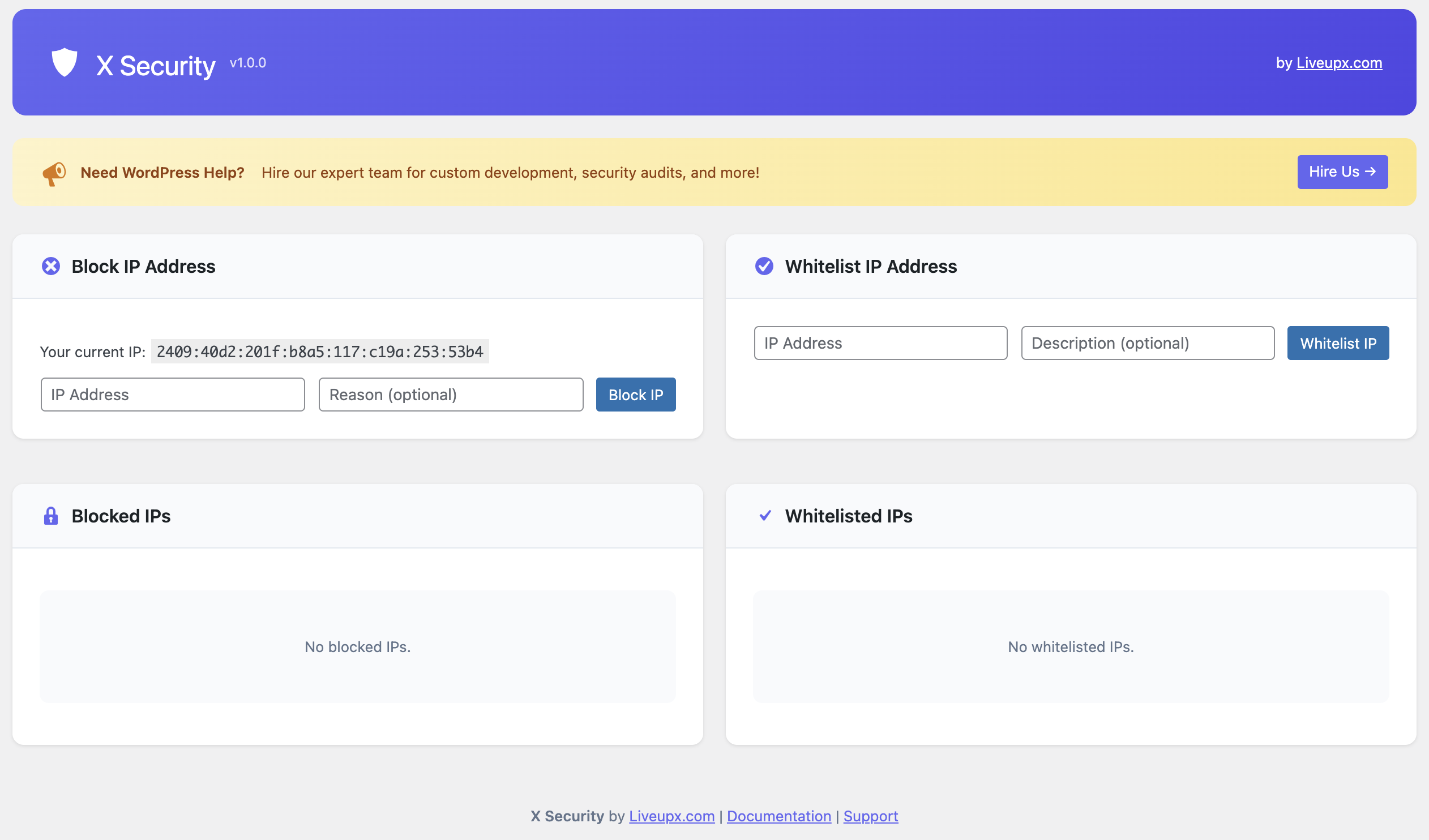Click the megaphone icon in the yellow banner
This screenshot has height=840, width=1429.
[x=54, y=173]
